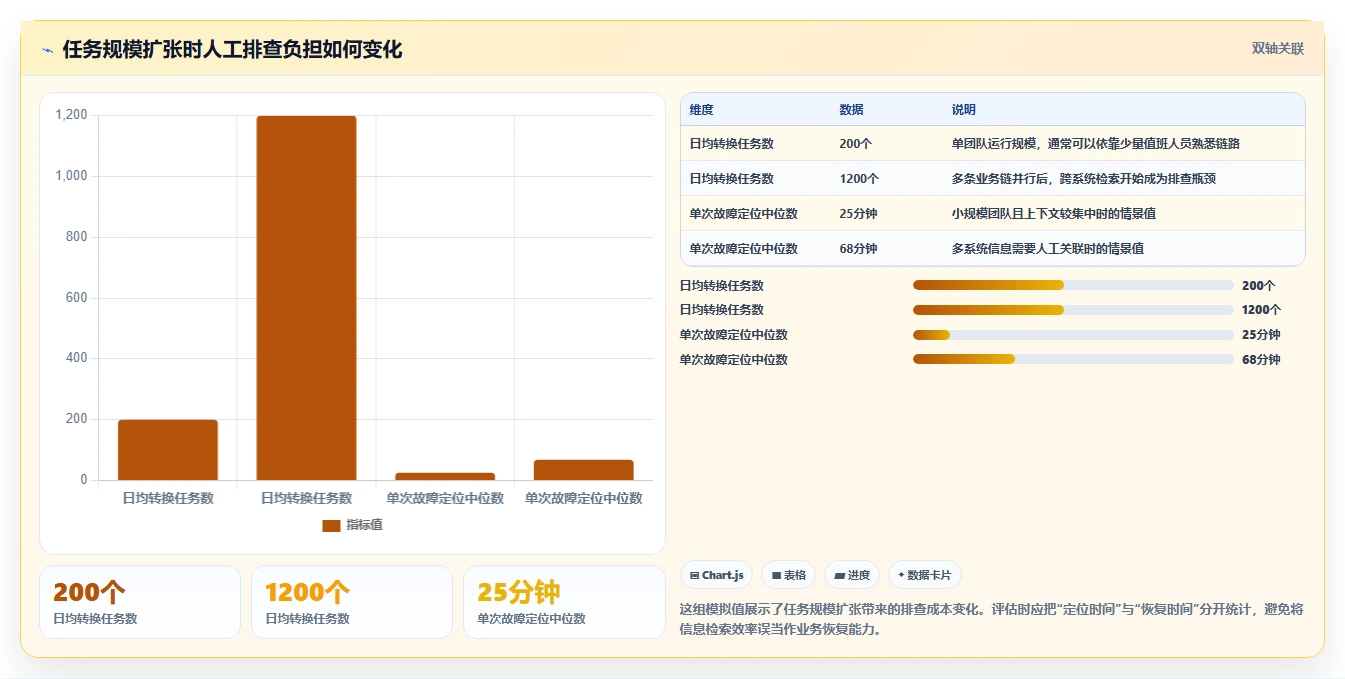1345x679 pixels.
Task: Select the Chart.js tag
Action: [717, 575]
